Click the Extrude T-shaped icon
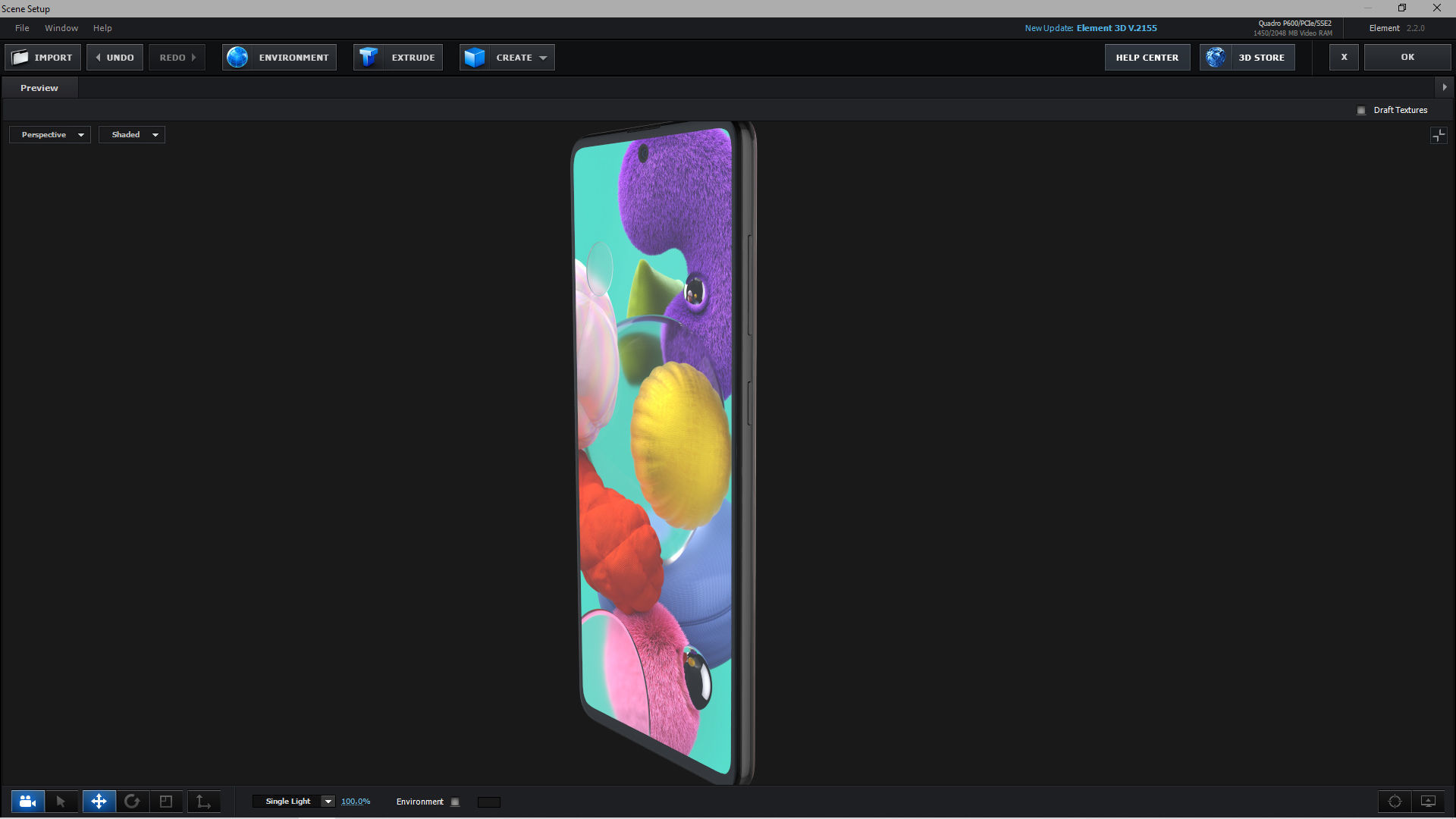The image size is (1456, 819). (x=369, y=58)
